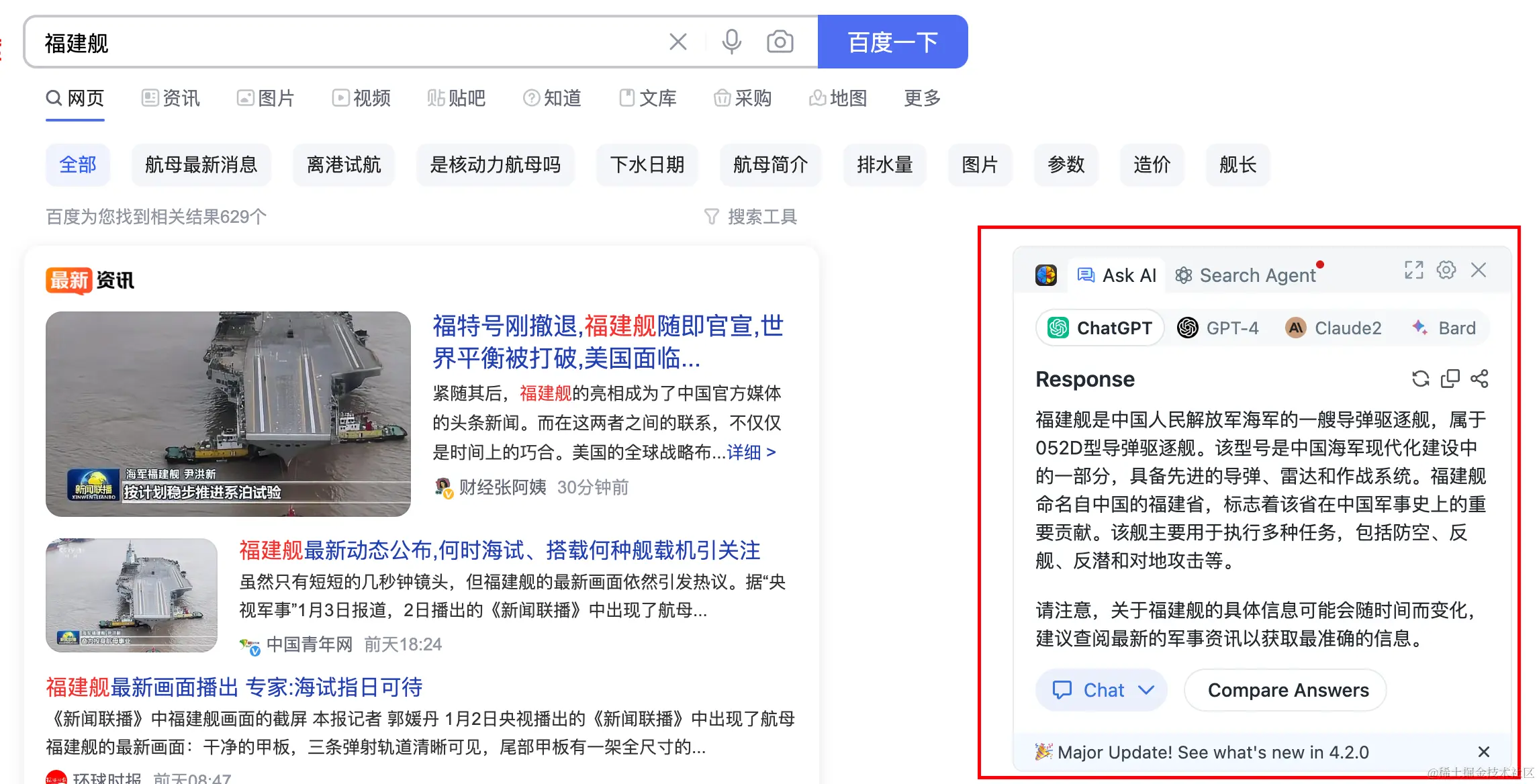Share the AI response

(1479, 379)
